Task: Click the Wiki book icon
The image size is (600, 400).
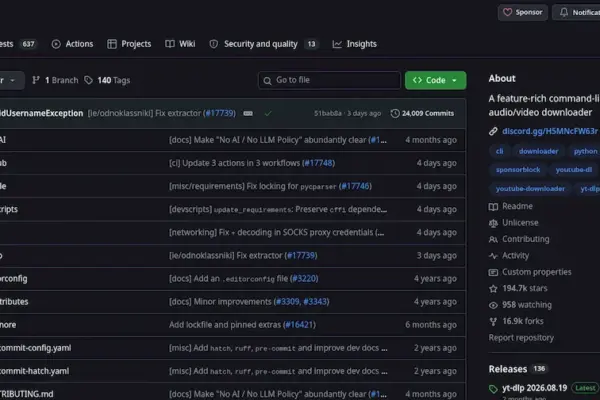Action: [170, 44]
